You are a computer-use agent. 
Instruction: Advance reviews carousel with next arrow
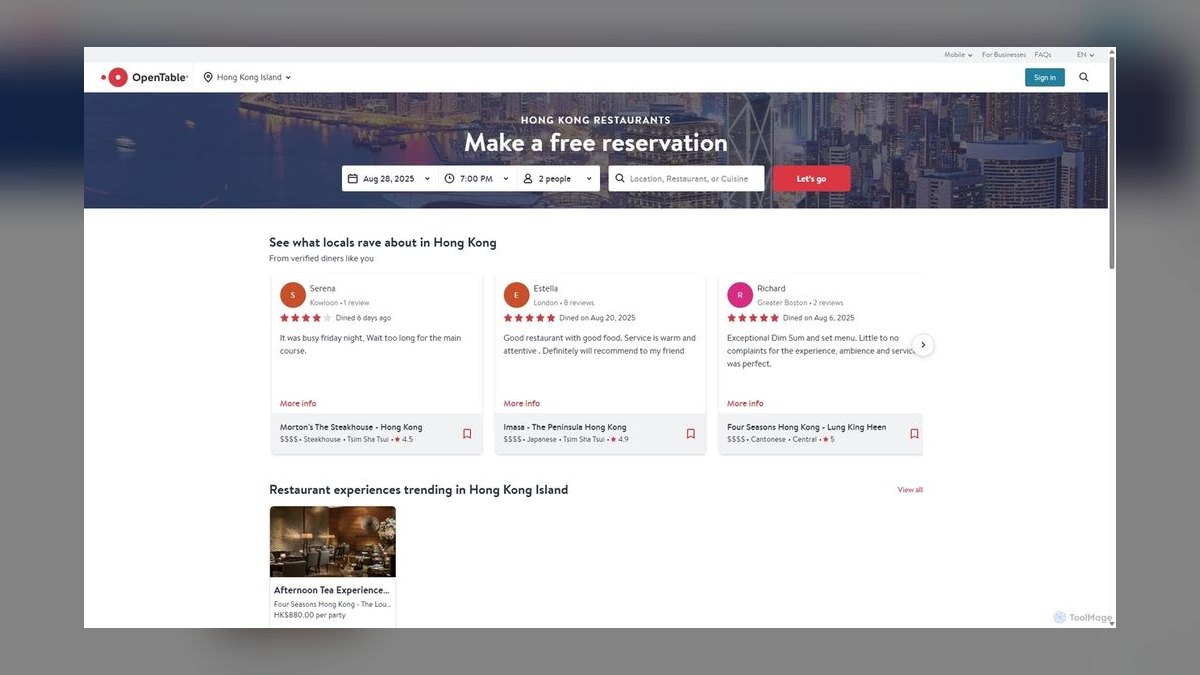click(923, 345)
